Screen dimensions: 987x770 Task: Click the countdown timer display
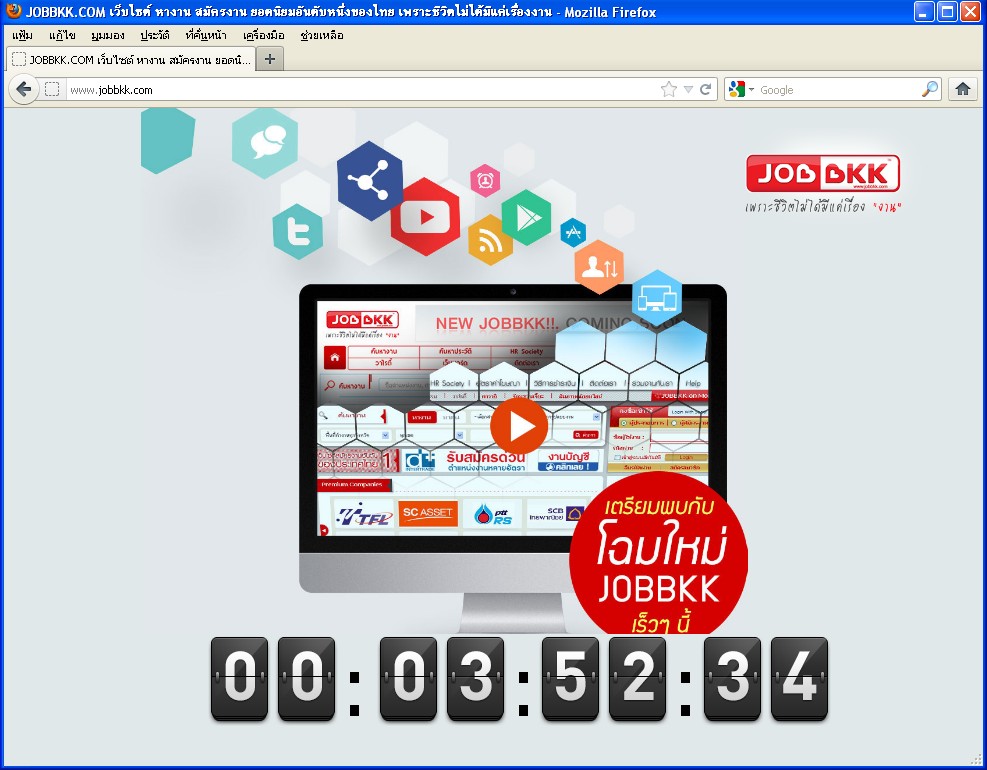coord(519,678)
